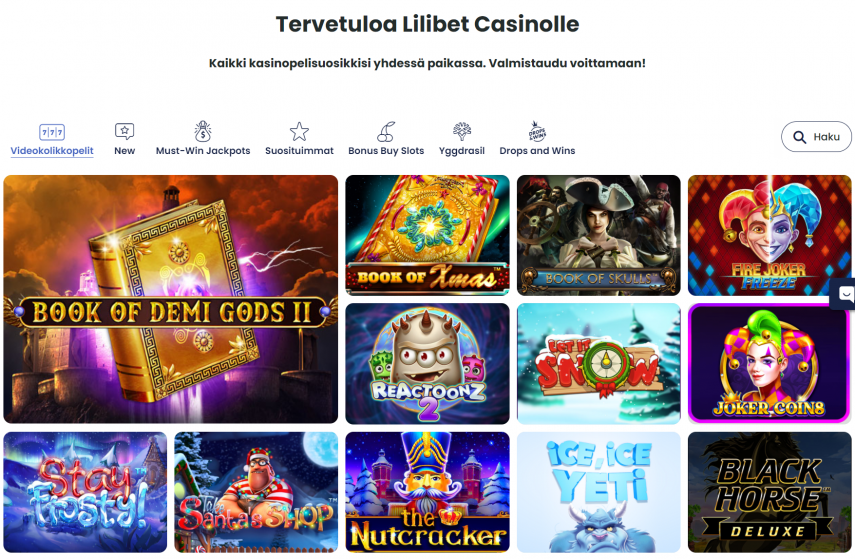Open the Book of Xmas game
The height and width of the screenshot is (559, 855).
point(428,235)
